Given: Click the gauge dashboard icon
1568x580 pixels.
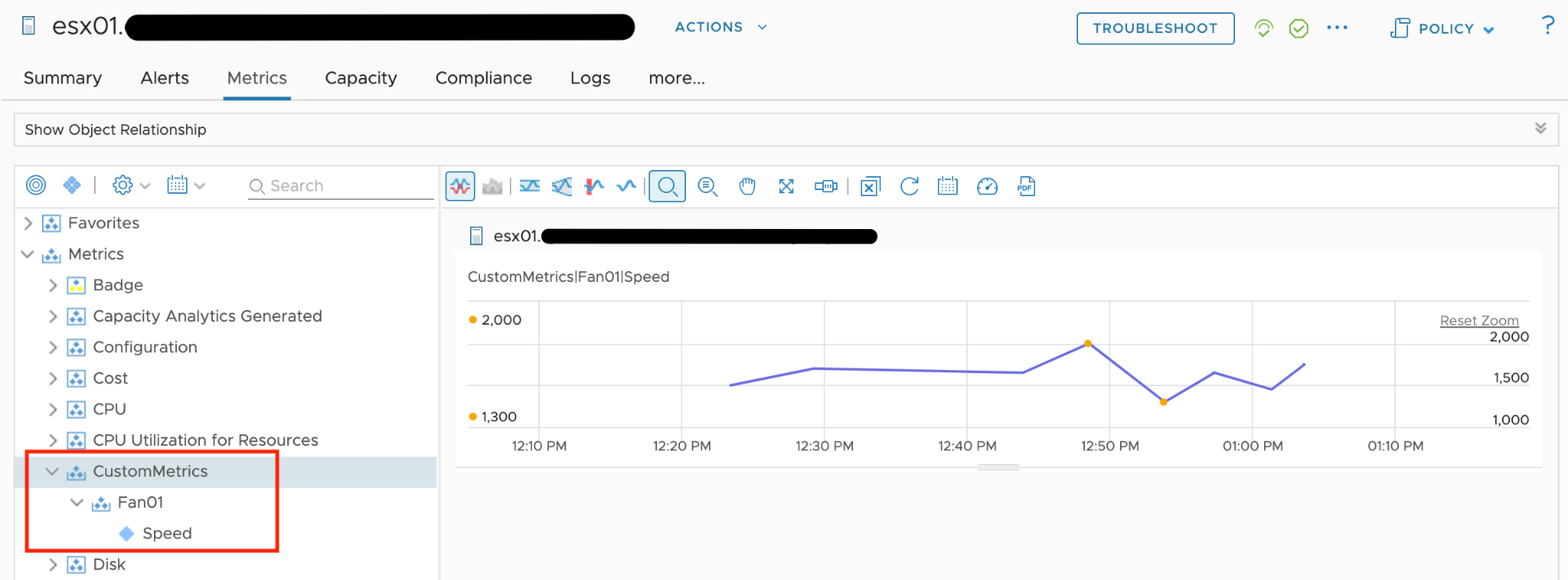Looking at the screenshot, I should pos(988,186).
